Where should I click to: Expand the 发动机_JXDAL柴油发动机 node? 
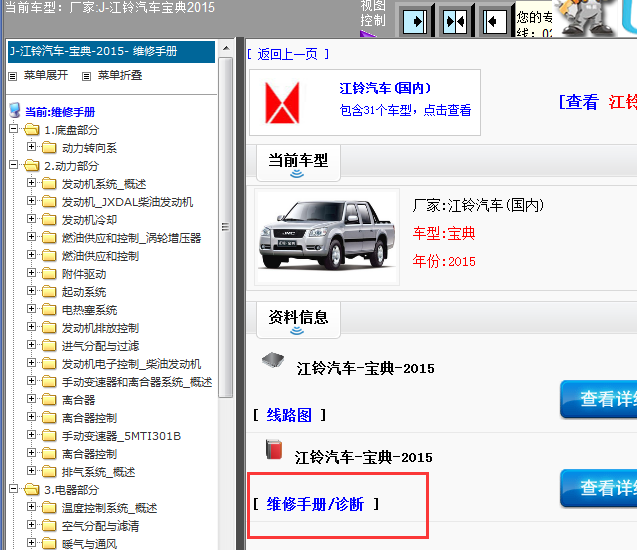point(31,200)
